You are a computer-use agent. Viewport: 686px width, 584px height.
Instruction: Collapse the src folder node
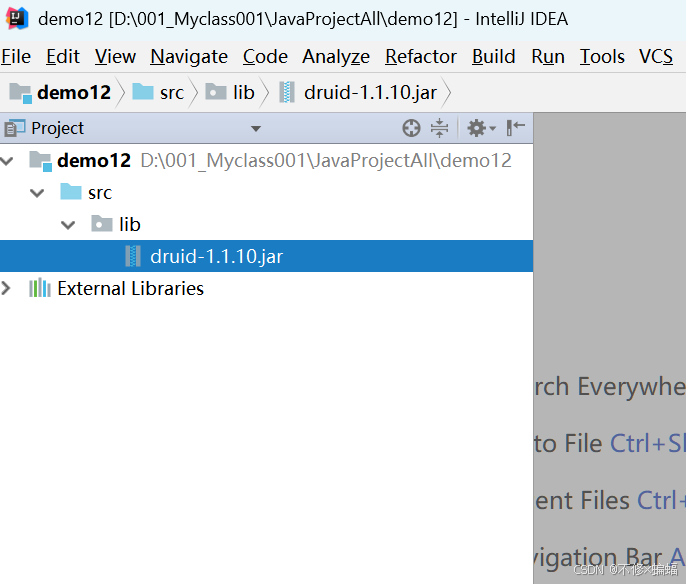37,193
